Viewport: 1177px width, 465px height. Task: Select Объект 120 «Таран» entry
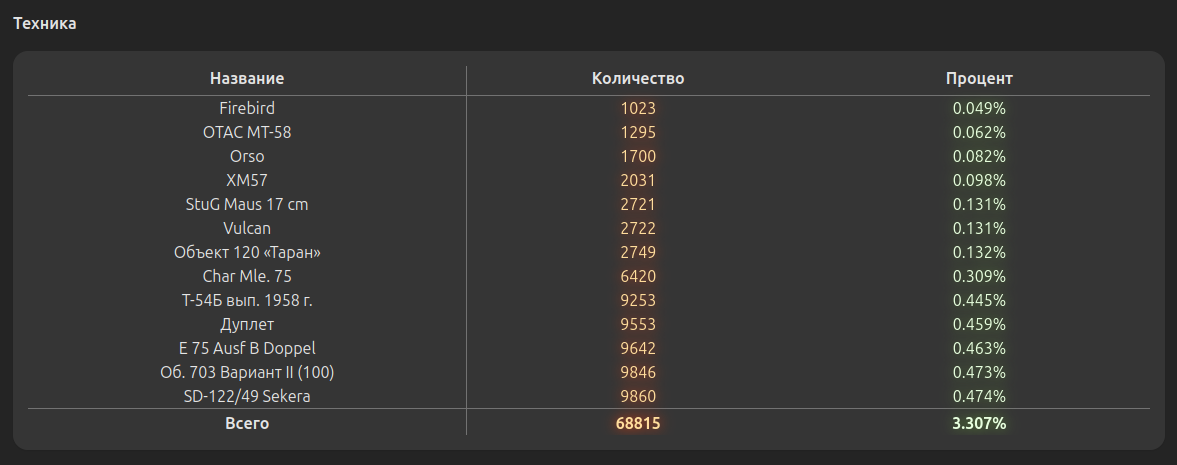point(247,252)
